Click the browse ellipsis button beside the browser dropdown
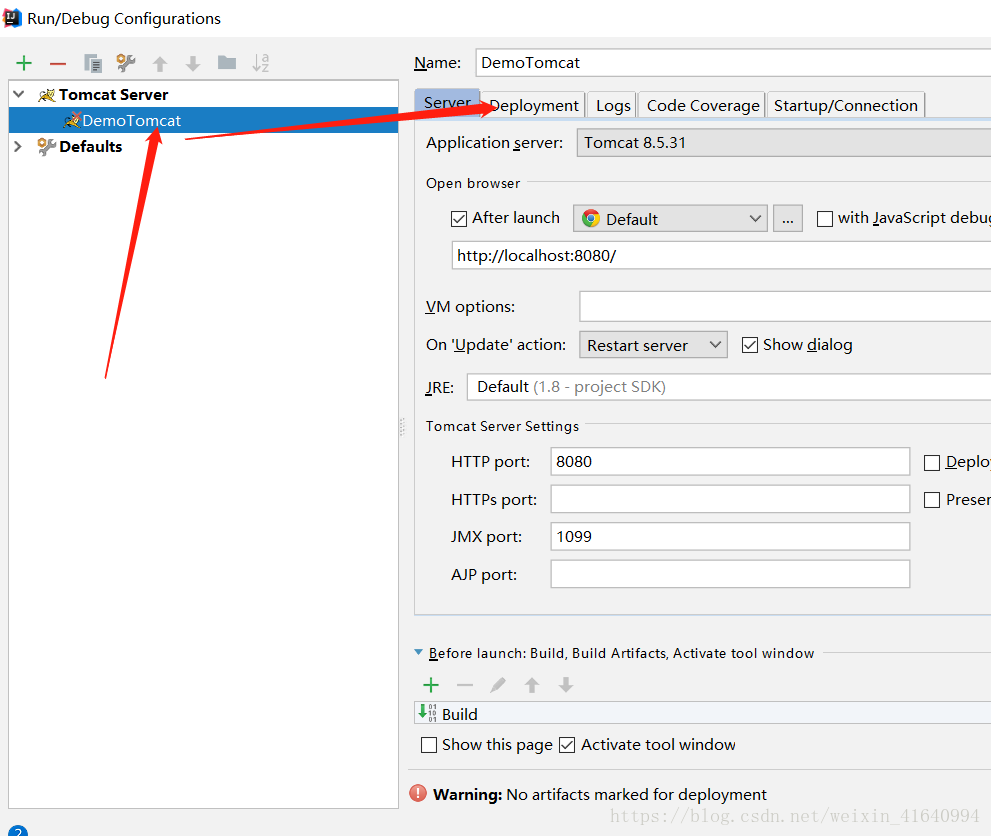 [787, 219]
